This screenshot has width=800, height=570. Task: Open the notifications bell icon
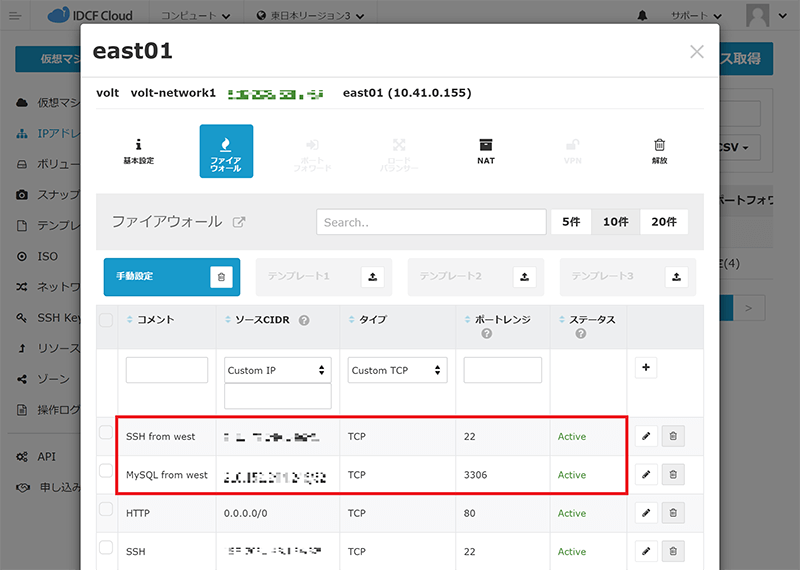[x=641, y=16]
